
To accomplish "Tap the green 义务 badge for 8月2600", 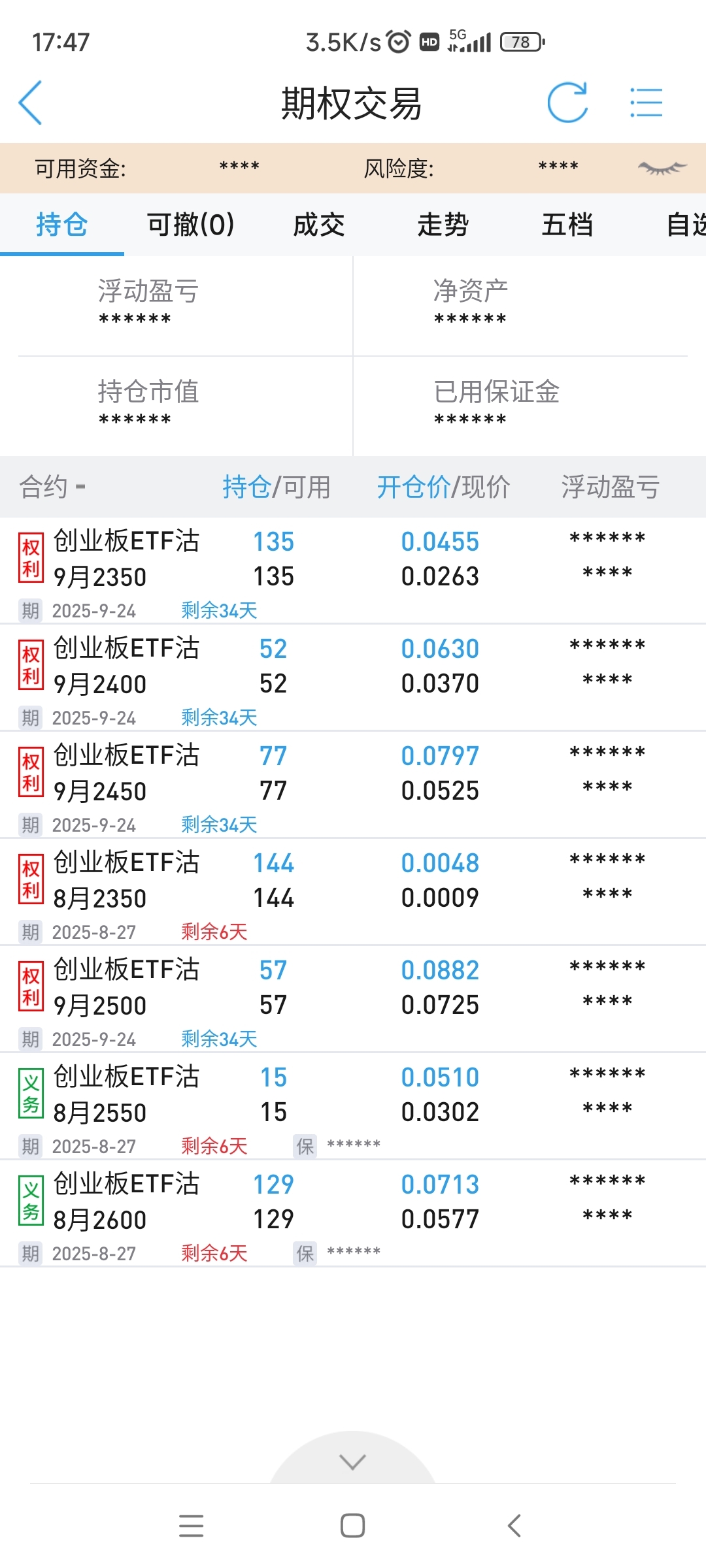I will pos(31,1201).
